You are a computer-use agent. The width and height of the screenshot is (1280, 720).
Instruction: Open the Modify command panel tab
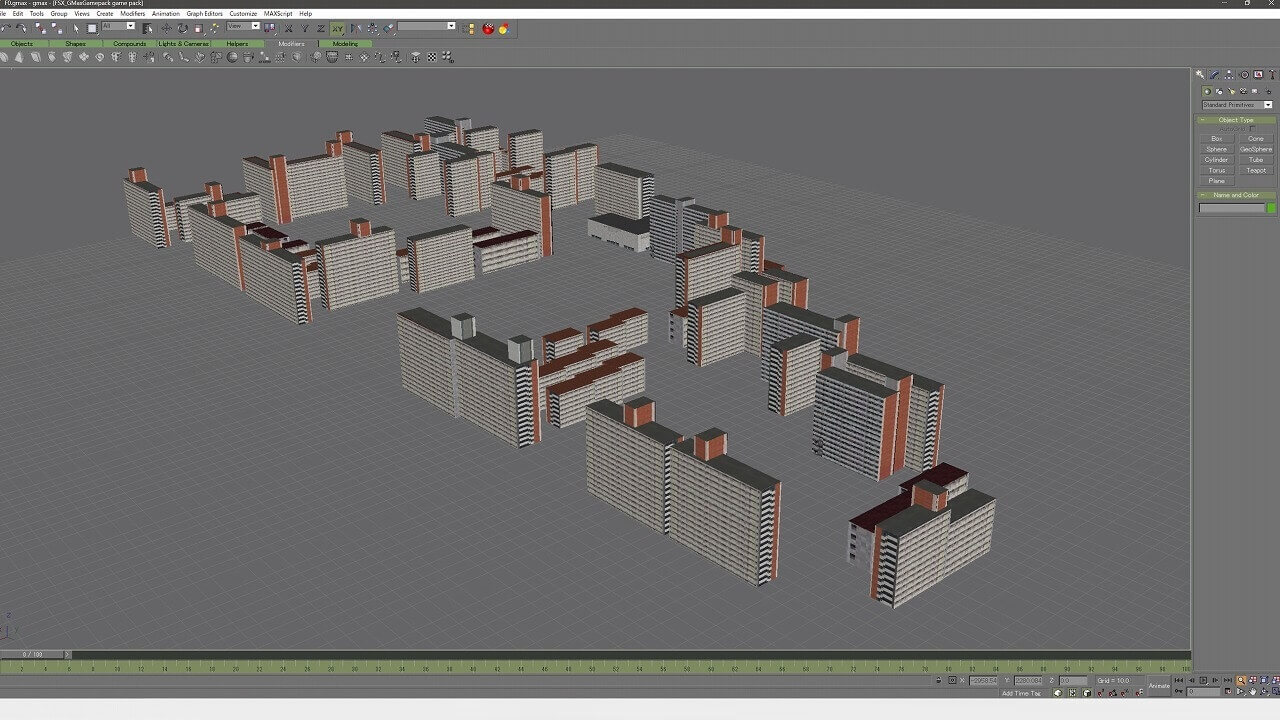click(x=1214, y=74)
